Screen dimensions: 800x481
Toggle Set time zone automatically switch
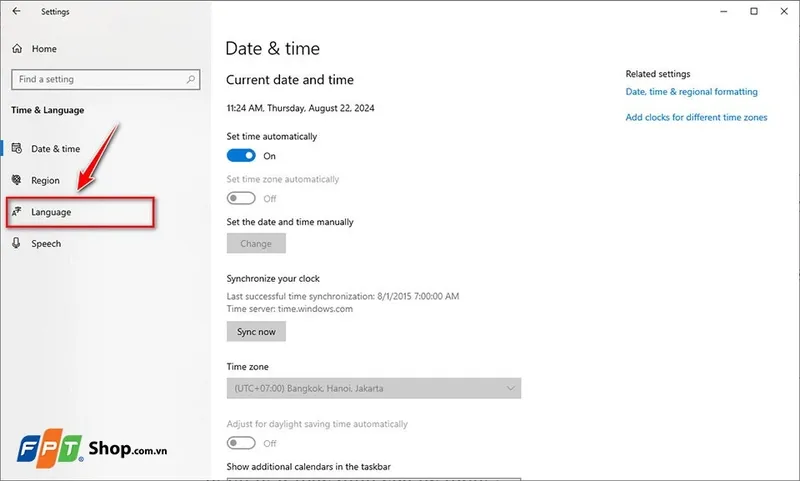point(241,199)
